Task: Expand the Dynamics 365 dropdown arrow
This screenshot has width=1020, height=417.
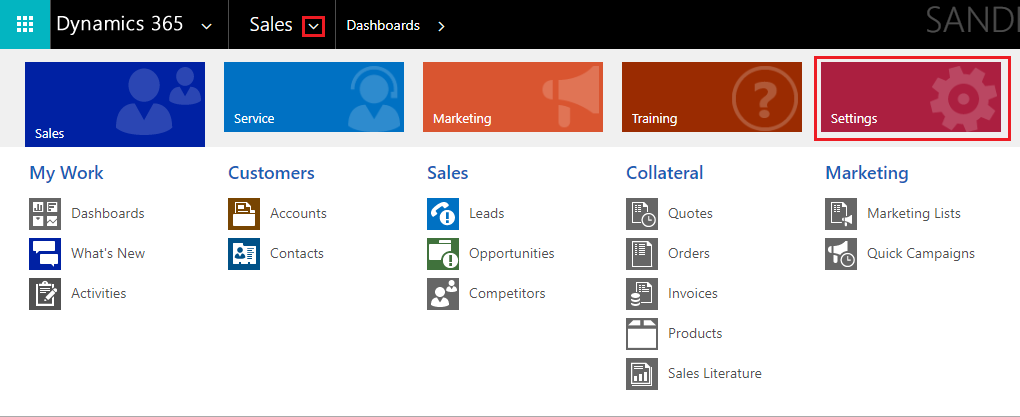Action: [207, 26]
